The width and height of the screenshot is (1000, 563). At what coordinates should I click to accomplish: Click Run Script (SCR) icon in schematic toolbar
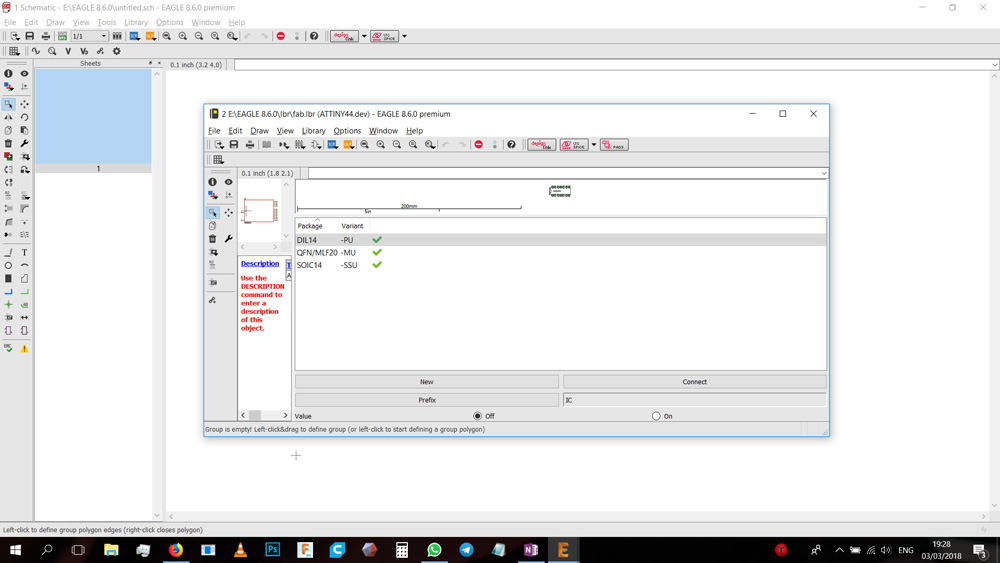click(x=134, y=36)
